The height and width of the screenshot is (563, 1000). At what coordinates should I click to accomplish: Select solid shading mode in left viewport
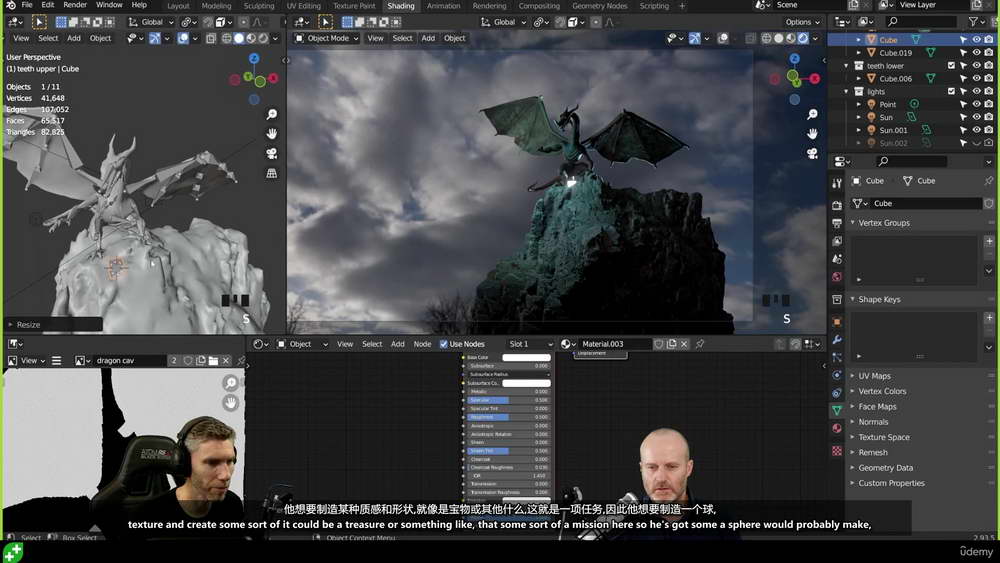(x=239, y=38)
